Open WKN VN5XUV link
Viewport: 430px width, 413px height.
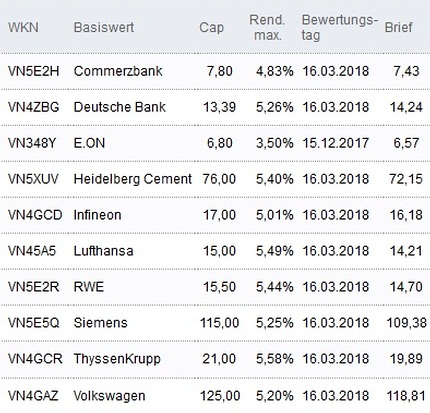click(33, 179)
